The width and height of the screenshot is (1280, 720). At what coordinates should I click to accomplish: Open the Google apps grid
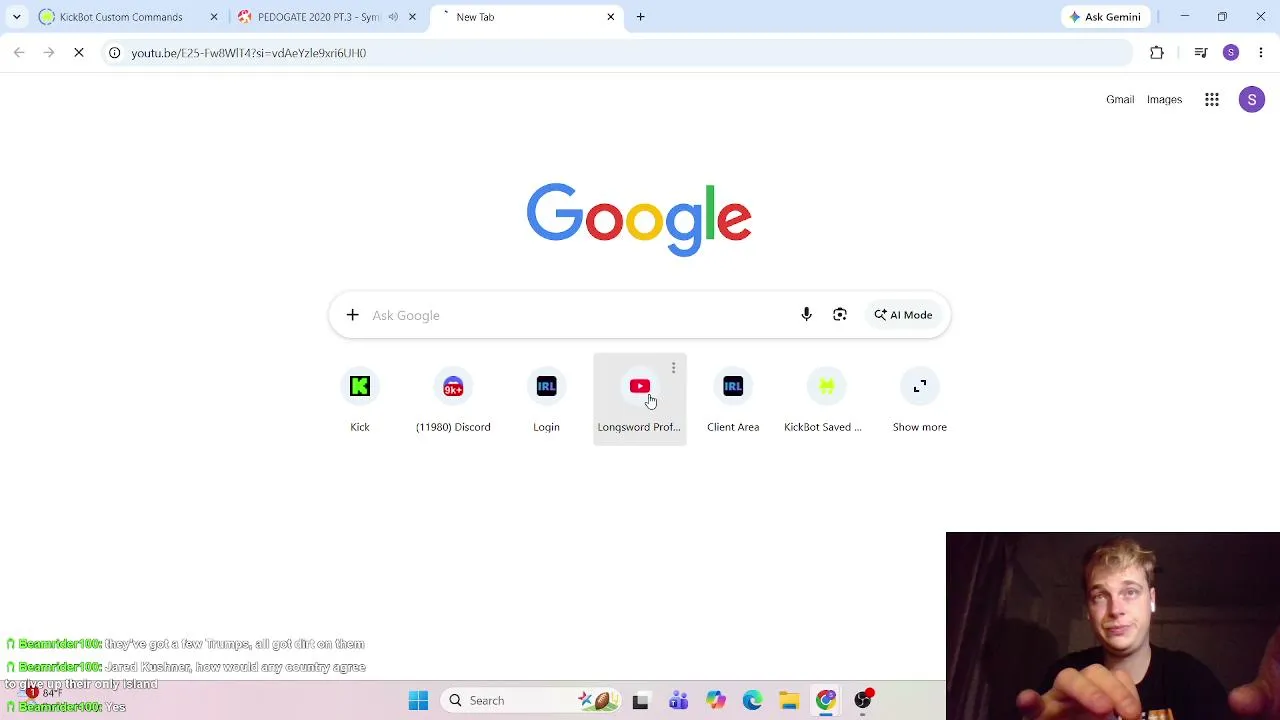[x=1212, y=100]
